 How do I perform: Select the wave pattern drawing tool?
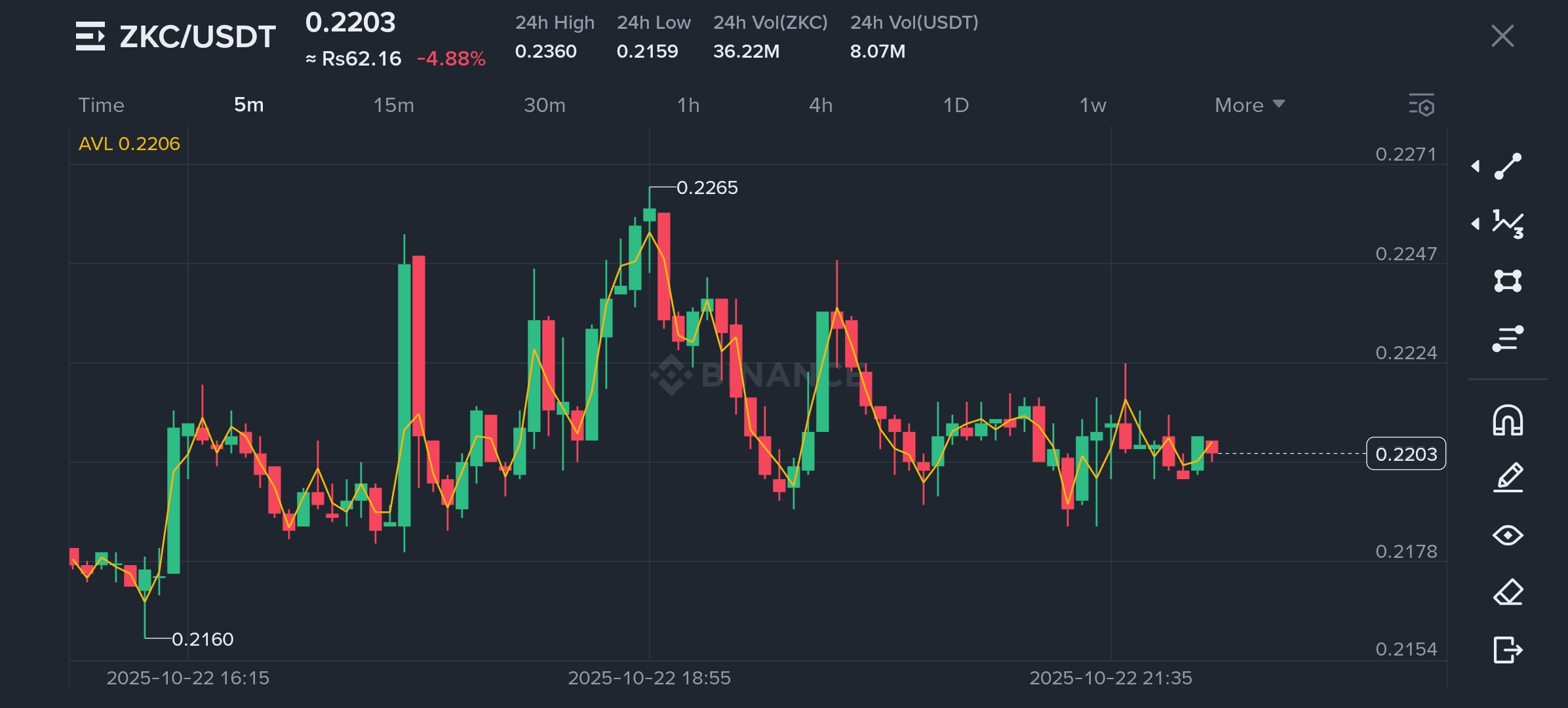pos(1508,224)
